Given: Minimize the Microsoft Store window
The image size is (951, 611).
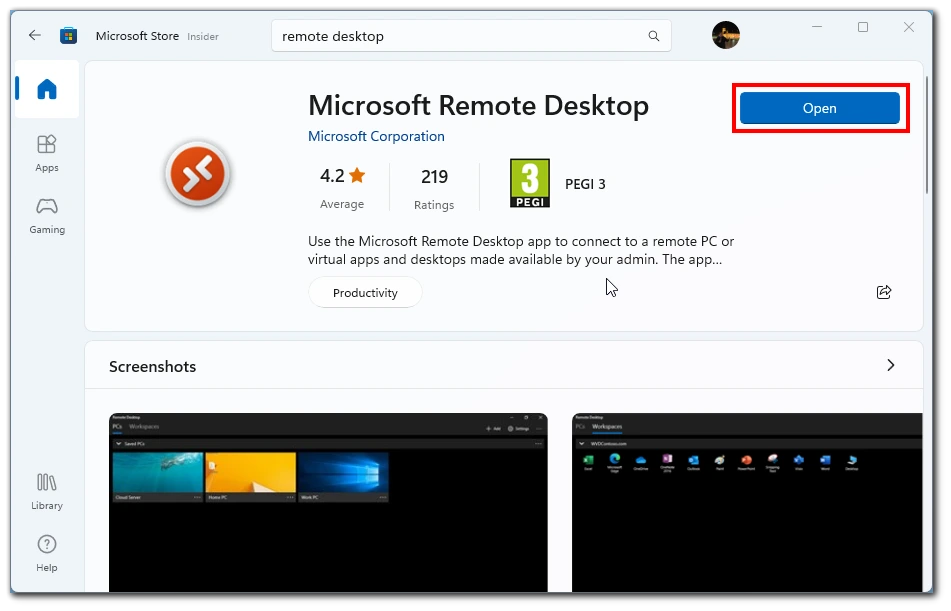Looking at the screenshot, I should coord(817,27).
